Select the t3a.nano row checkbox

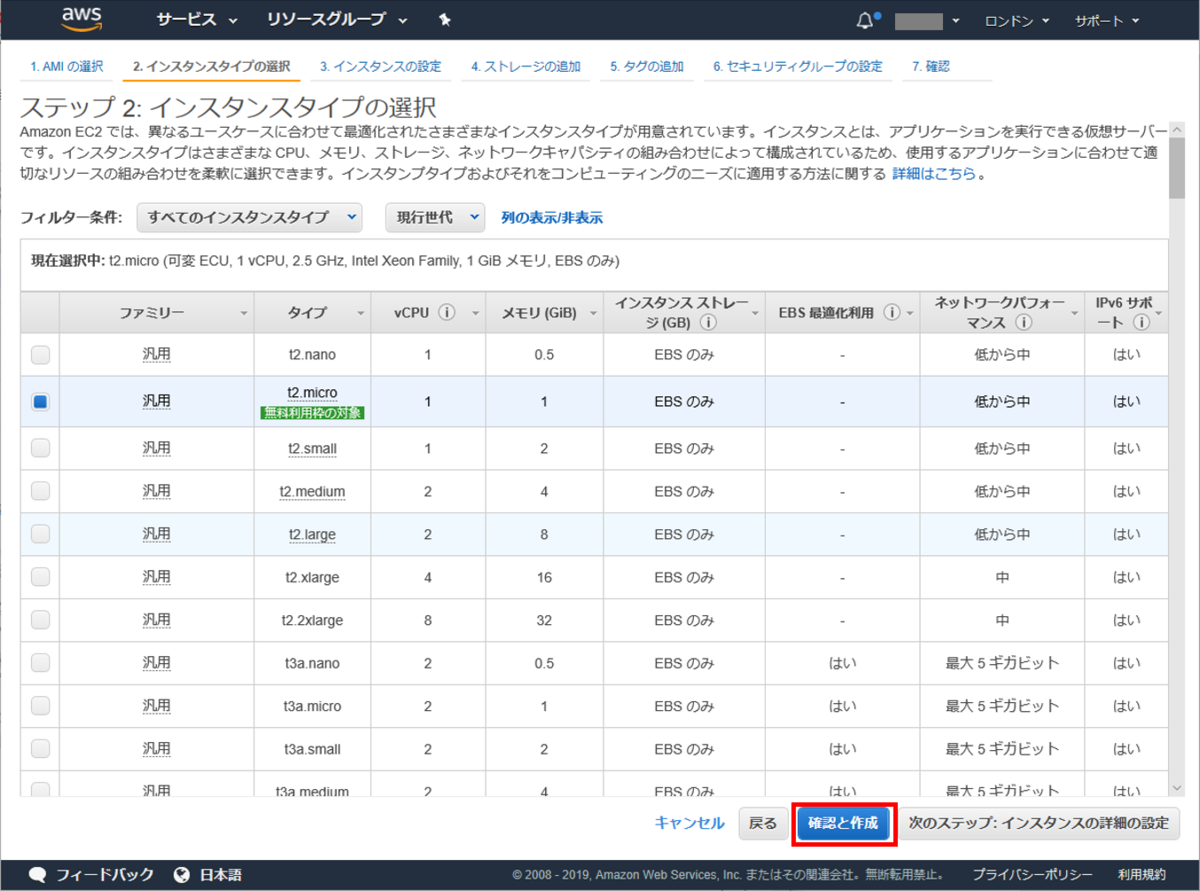(x=40, y=663)
